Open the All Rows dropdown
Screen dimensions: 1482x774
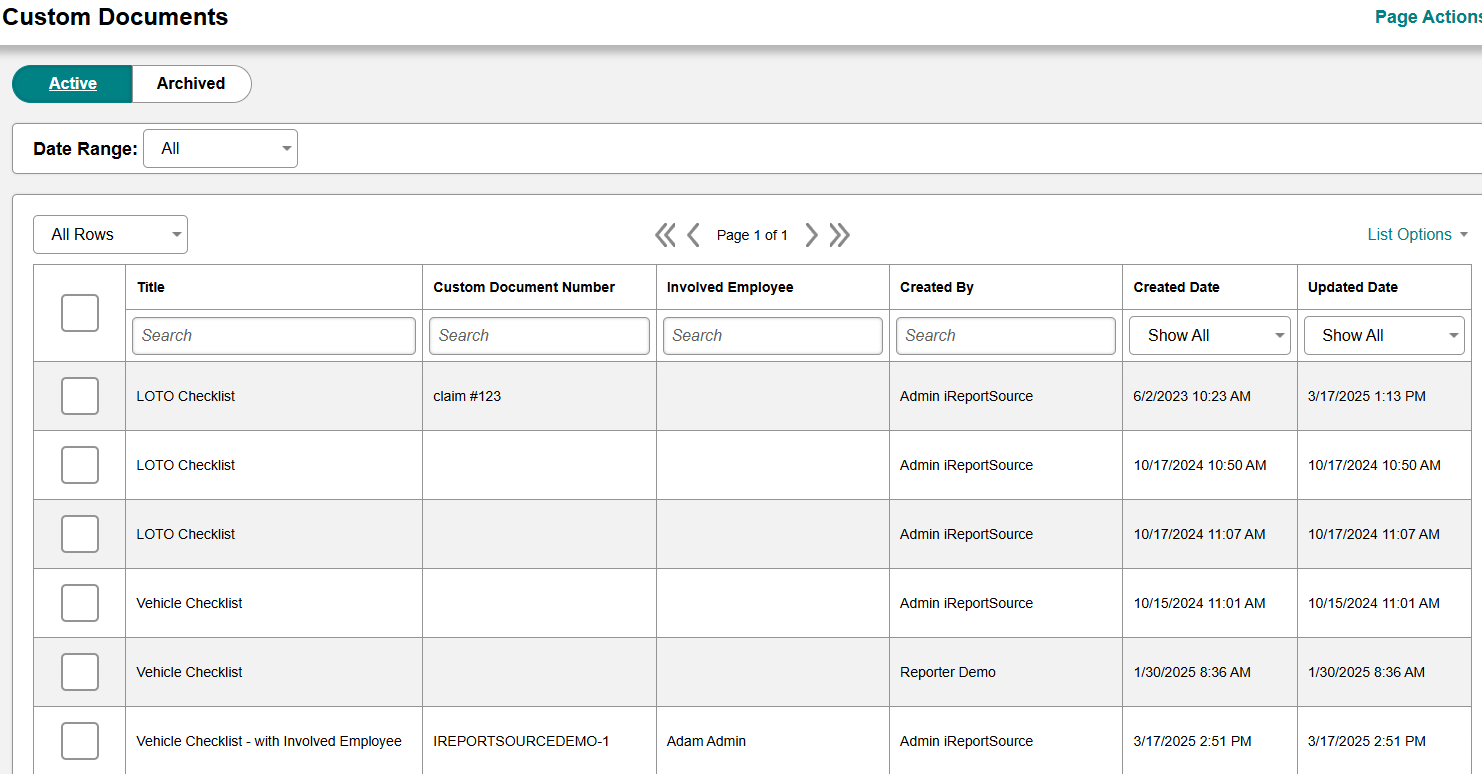click(110, 235)
